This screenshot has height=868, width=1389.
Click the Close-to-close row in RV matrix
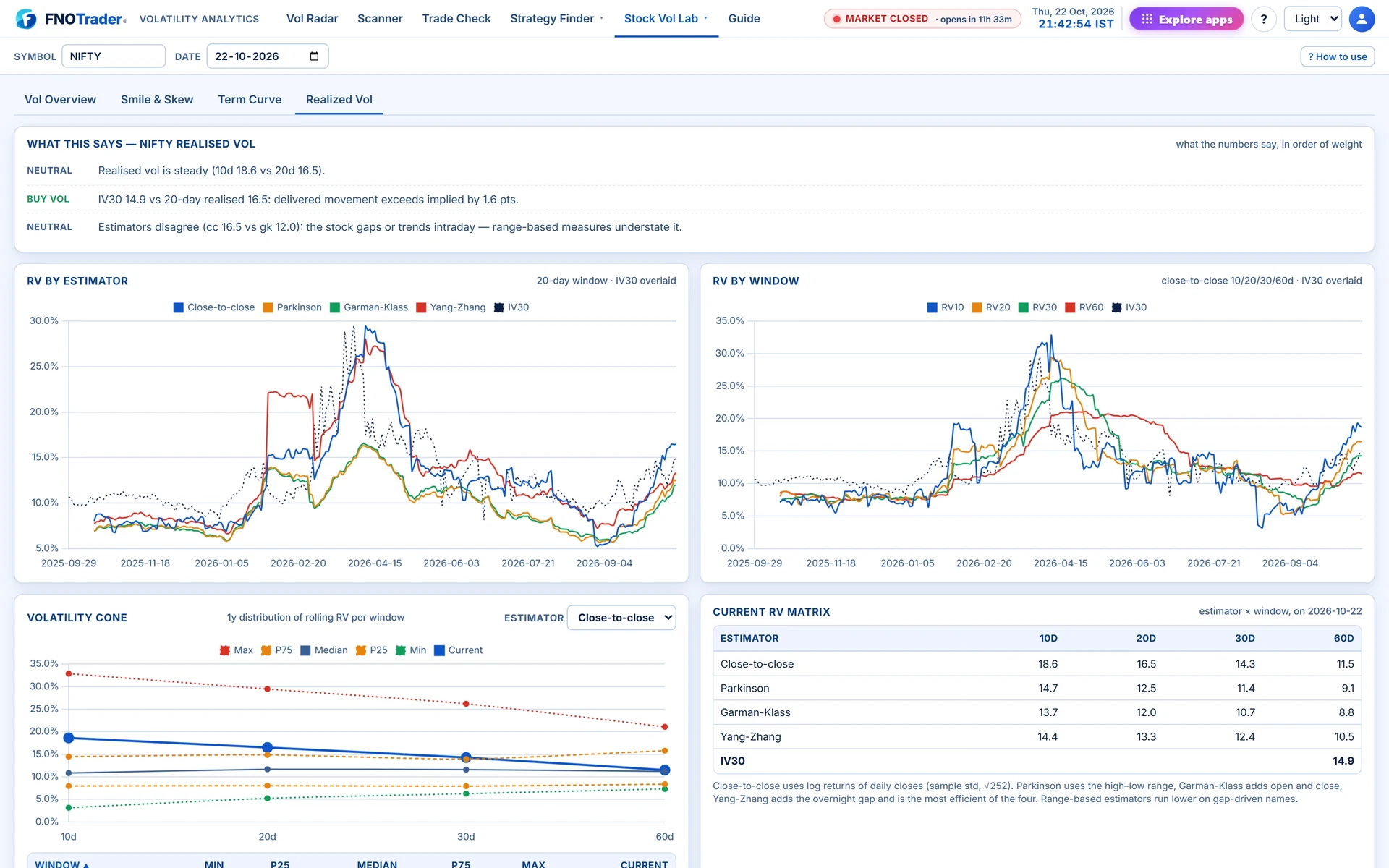(1037, 664)
